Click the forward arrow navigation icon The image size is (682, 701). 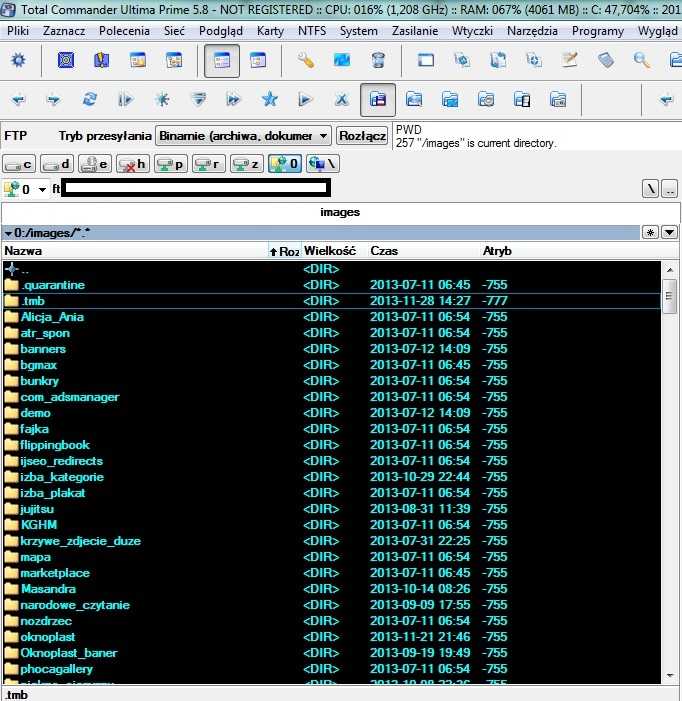point(54,99)
